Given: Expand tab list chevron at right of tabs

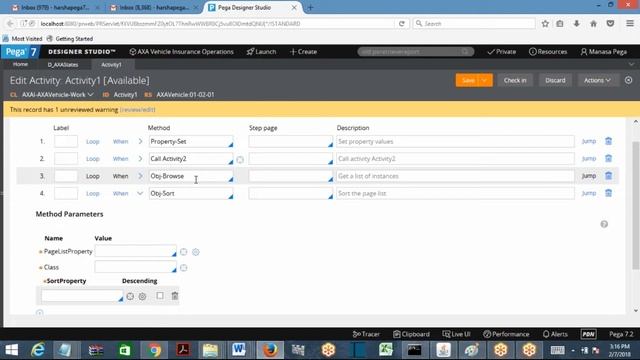Looking at the screenshot, I should click(631, 64).
